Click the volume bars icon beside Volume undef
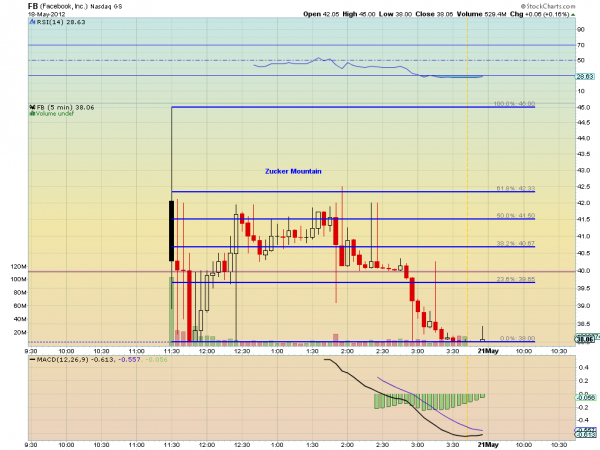 point(33,114)
